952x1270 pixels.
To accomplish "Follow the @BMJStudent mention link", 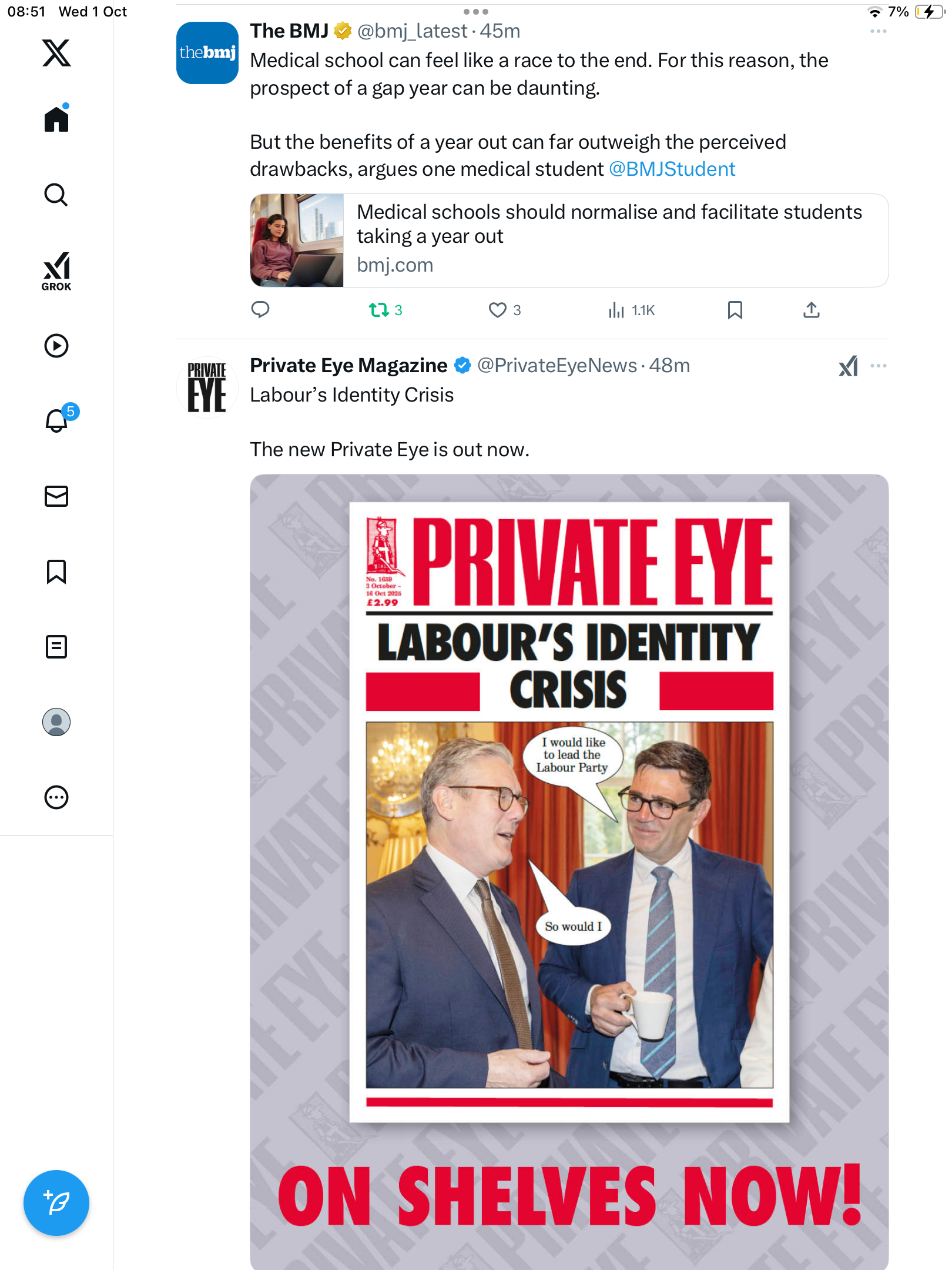I will [672, 169].
